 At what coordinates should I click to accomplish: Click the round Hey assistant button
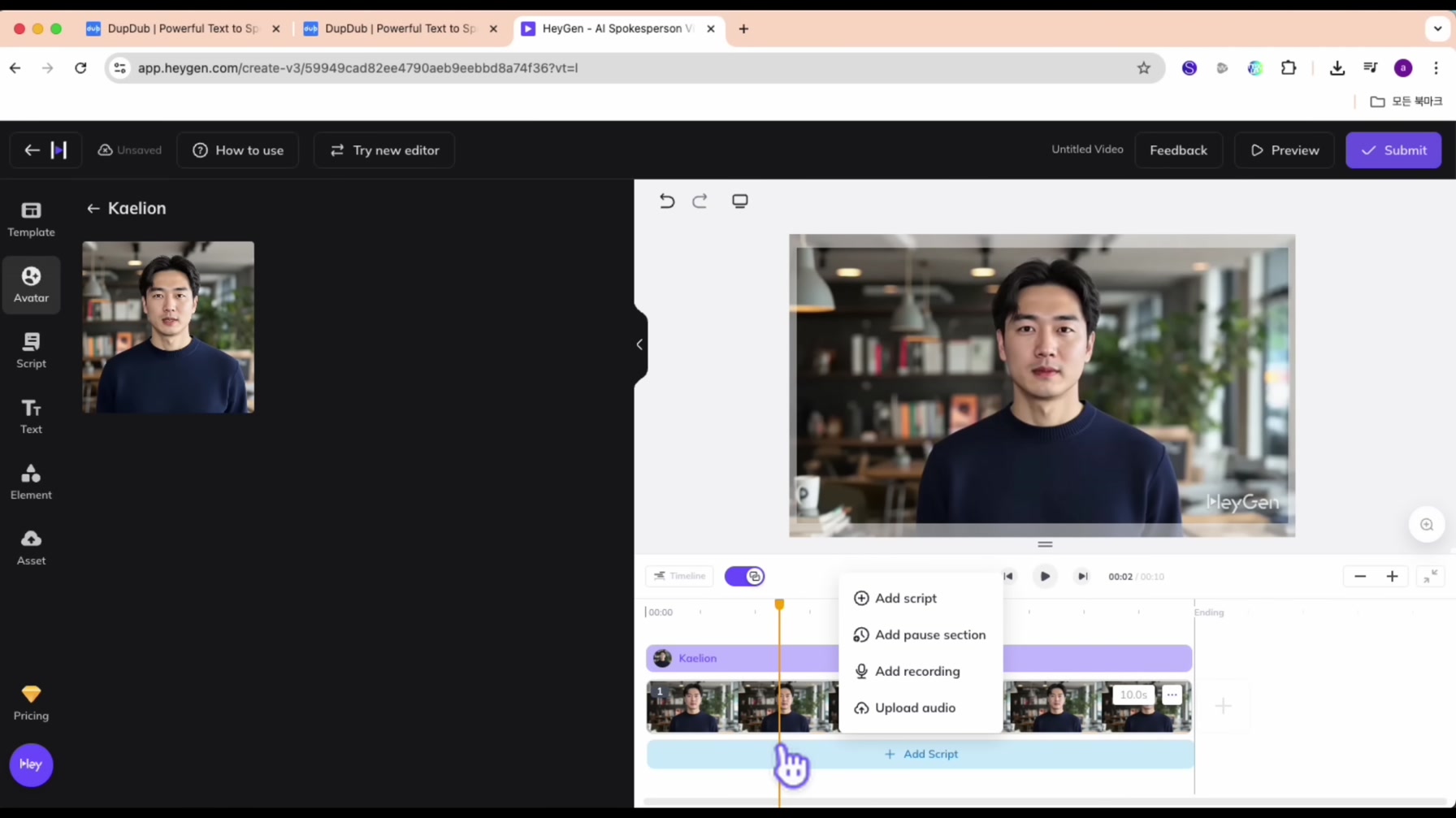[x=31, y=764]
